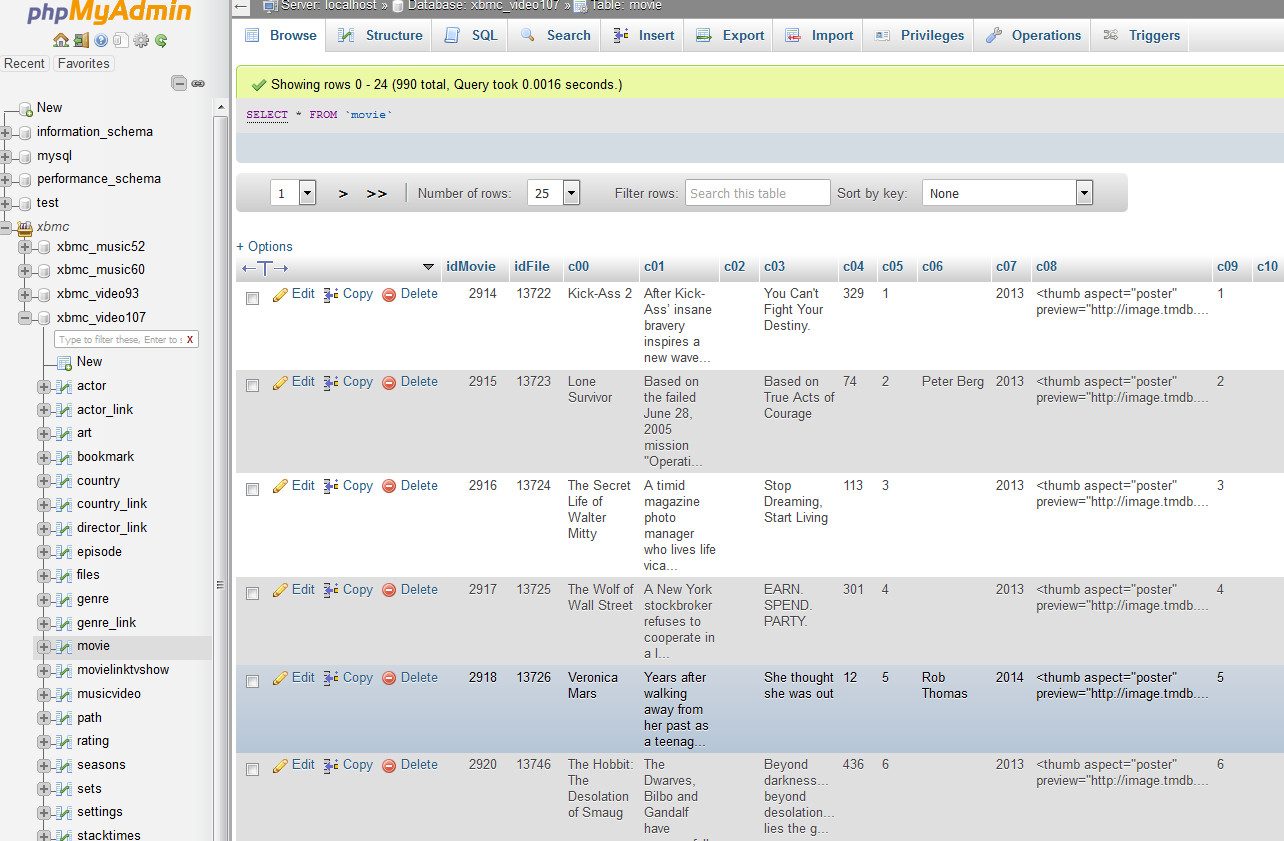Sort by the idMovie column header

[471, 267]
